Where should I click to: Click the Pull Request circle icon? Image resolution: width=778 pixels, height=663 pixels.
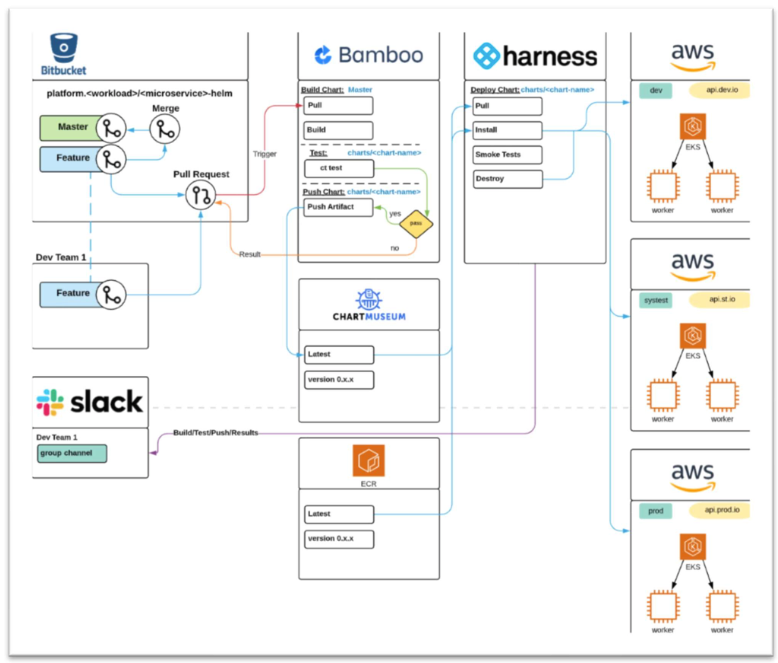pos(201,195)
